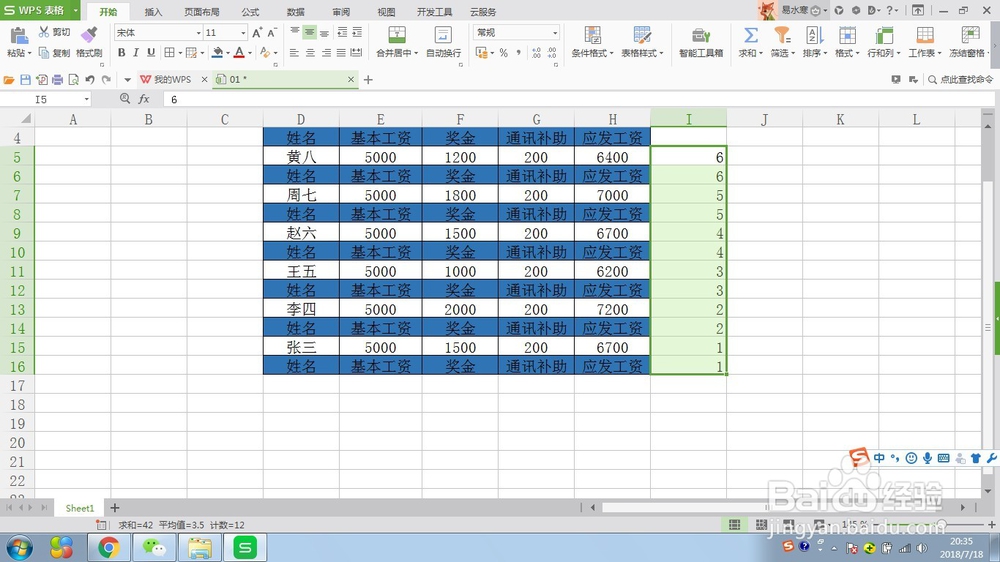Open the 公式 (Formulas) tab
1000x562 pixels.
(250, 12)
